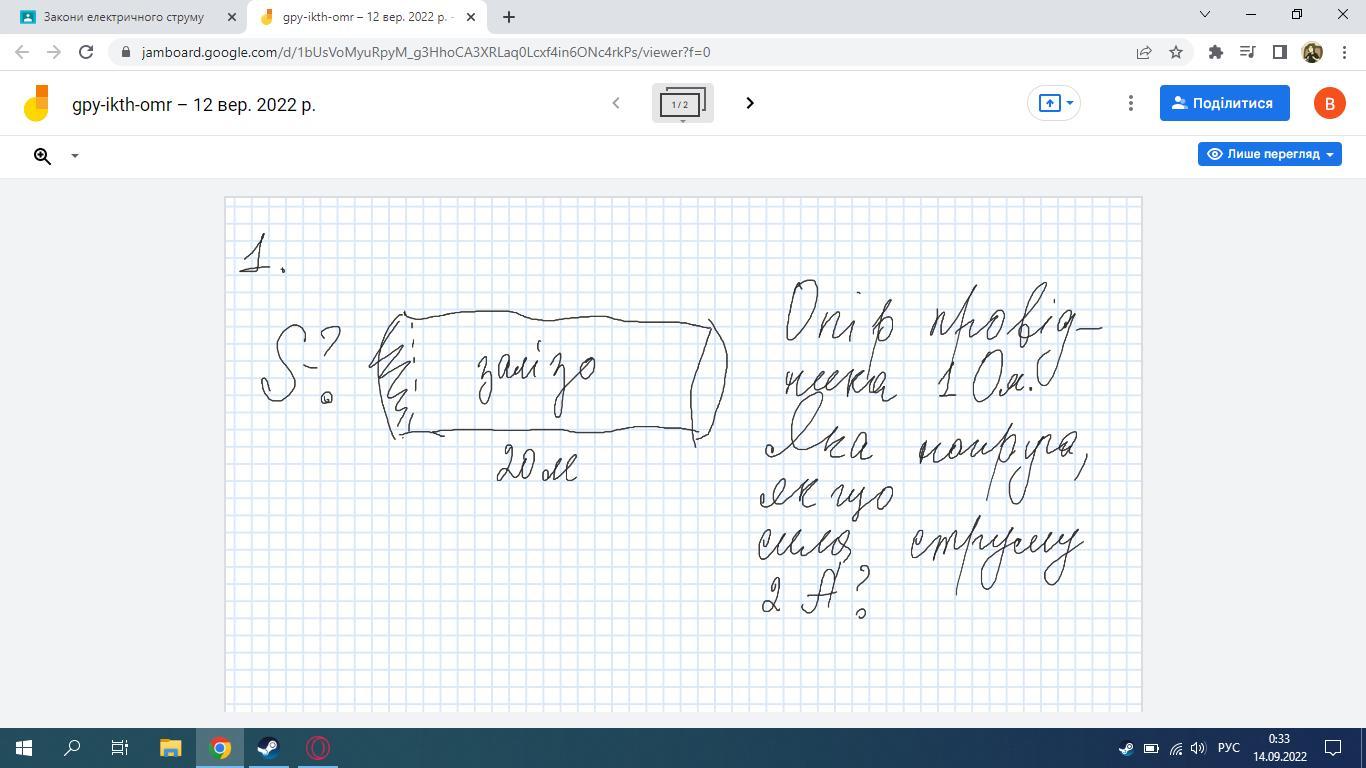This screenshot has height=768, width=1366.
Task: Click the Steam system tray icon
Action: pos(1126,748)
